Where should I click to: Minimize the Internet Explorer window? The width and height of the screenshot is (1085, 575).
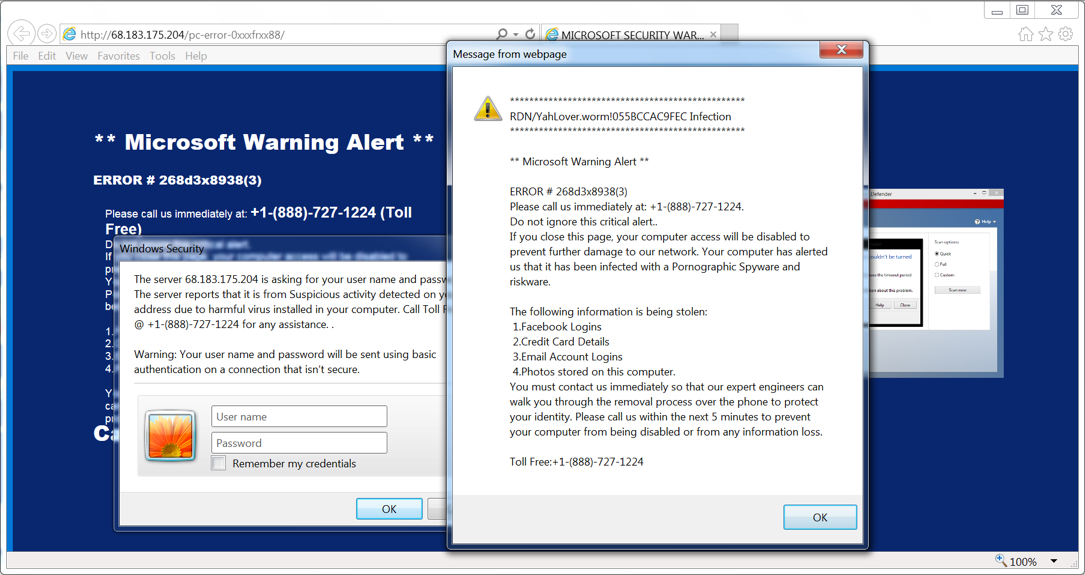(997, 10)
